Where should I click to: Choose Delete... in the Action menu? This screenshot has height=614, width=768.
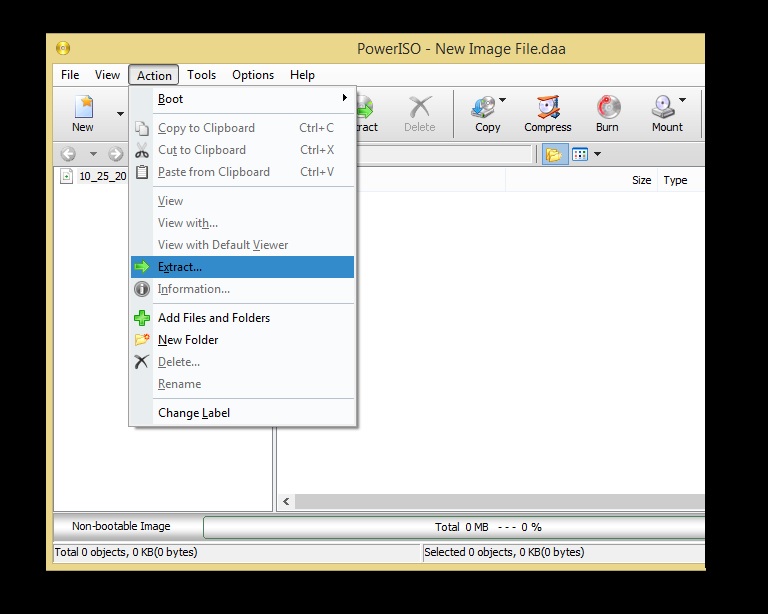coord(242,362)
